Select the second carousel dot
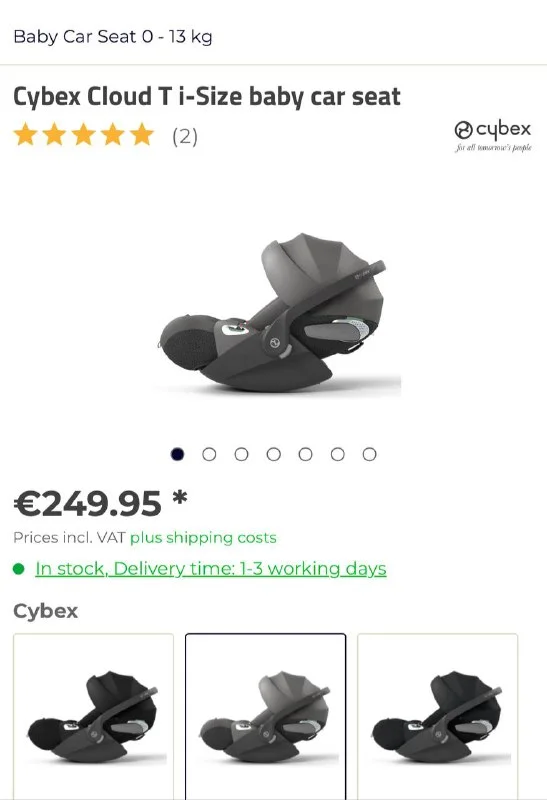 tap(209, 454)
